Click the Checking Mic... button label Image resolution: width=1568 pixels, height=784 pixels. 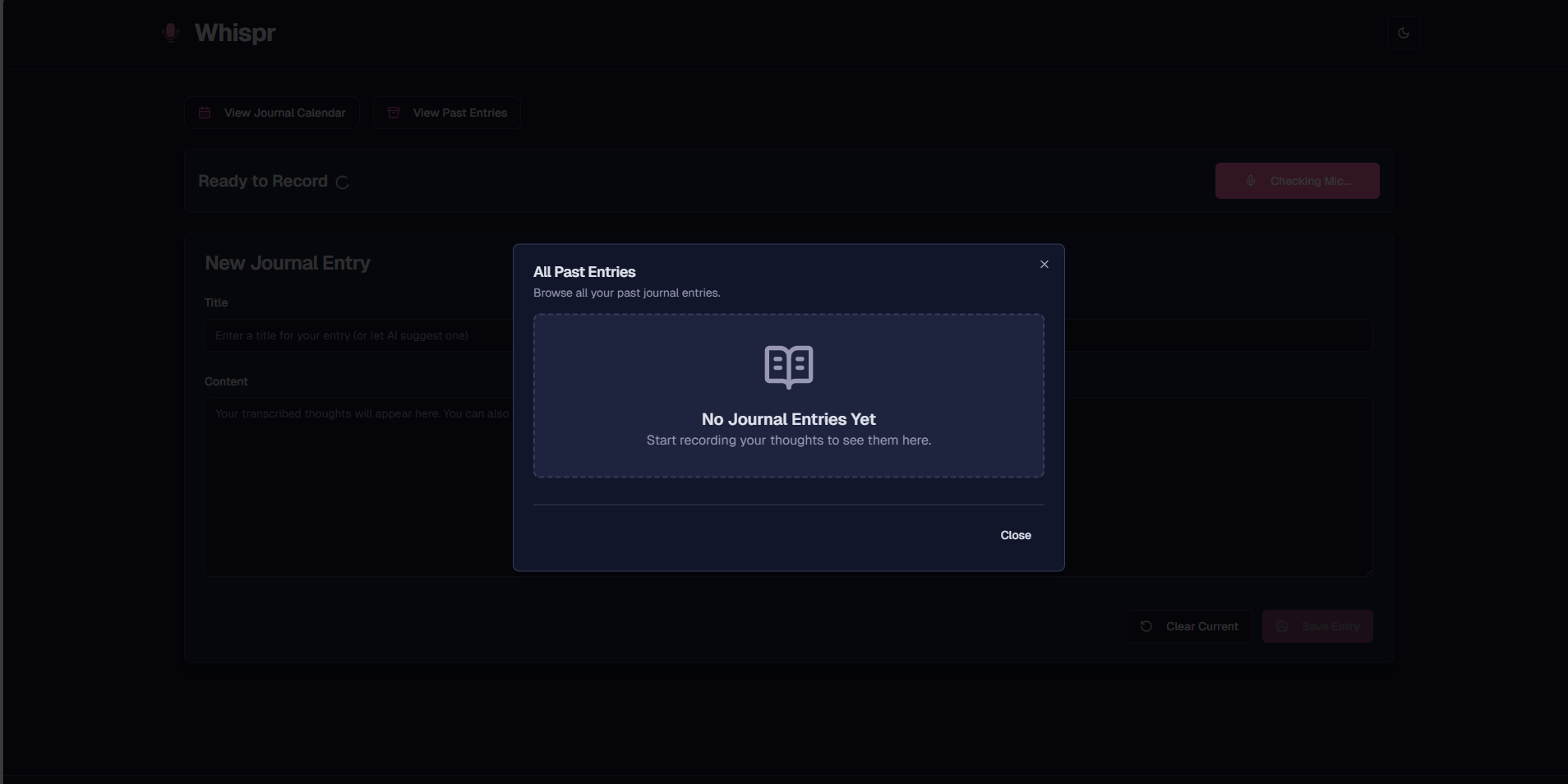point(1310,181)
